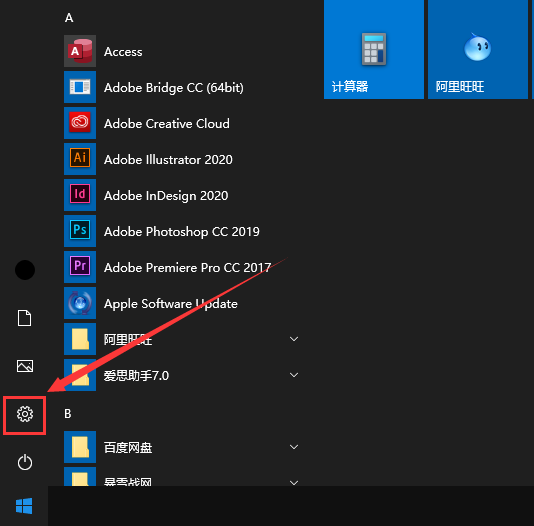The height and width of the screenshot is (526, 534).
Task: Click the Windows Start button
Action: (24, 506)
